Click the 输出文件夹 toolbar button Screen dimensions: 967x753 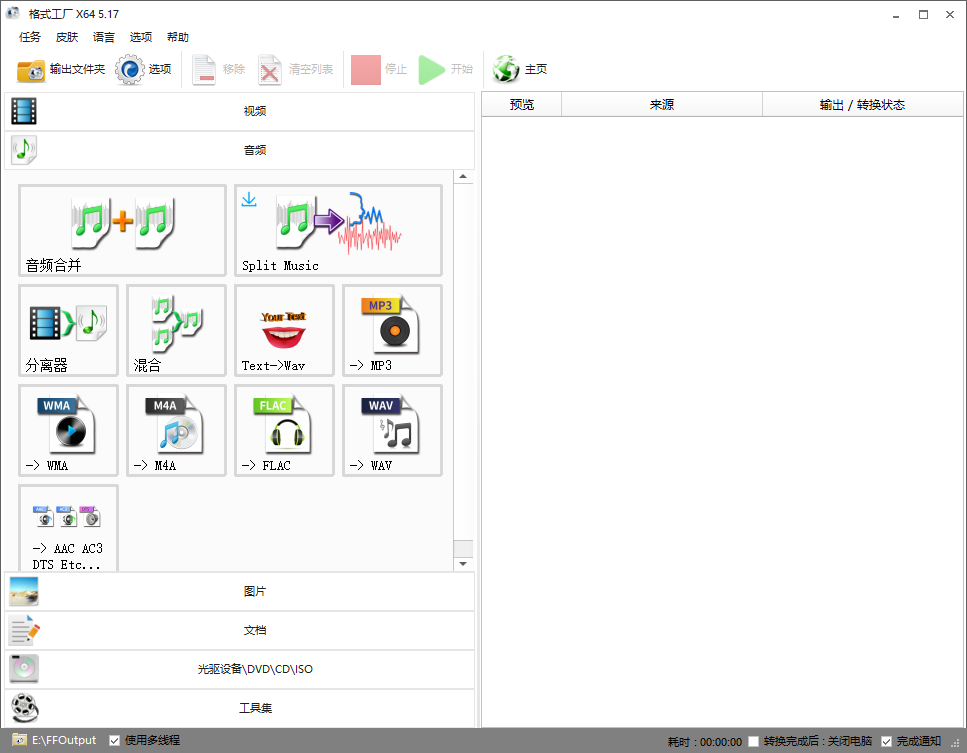click(x=61, y=69)
